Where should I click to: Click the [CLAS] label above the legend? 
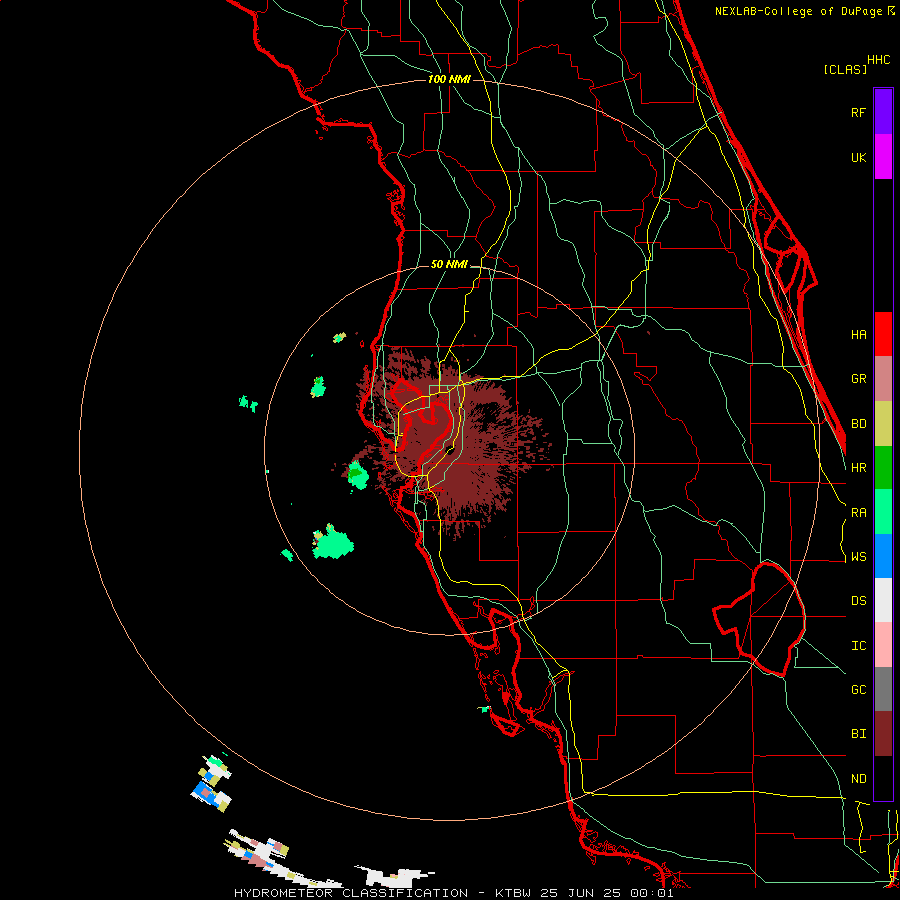coord(845,69)
